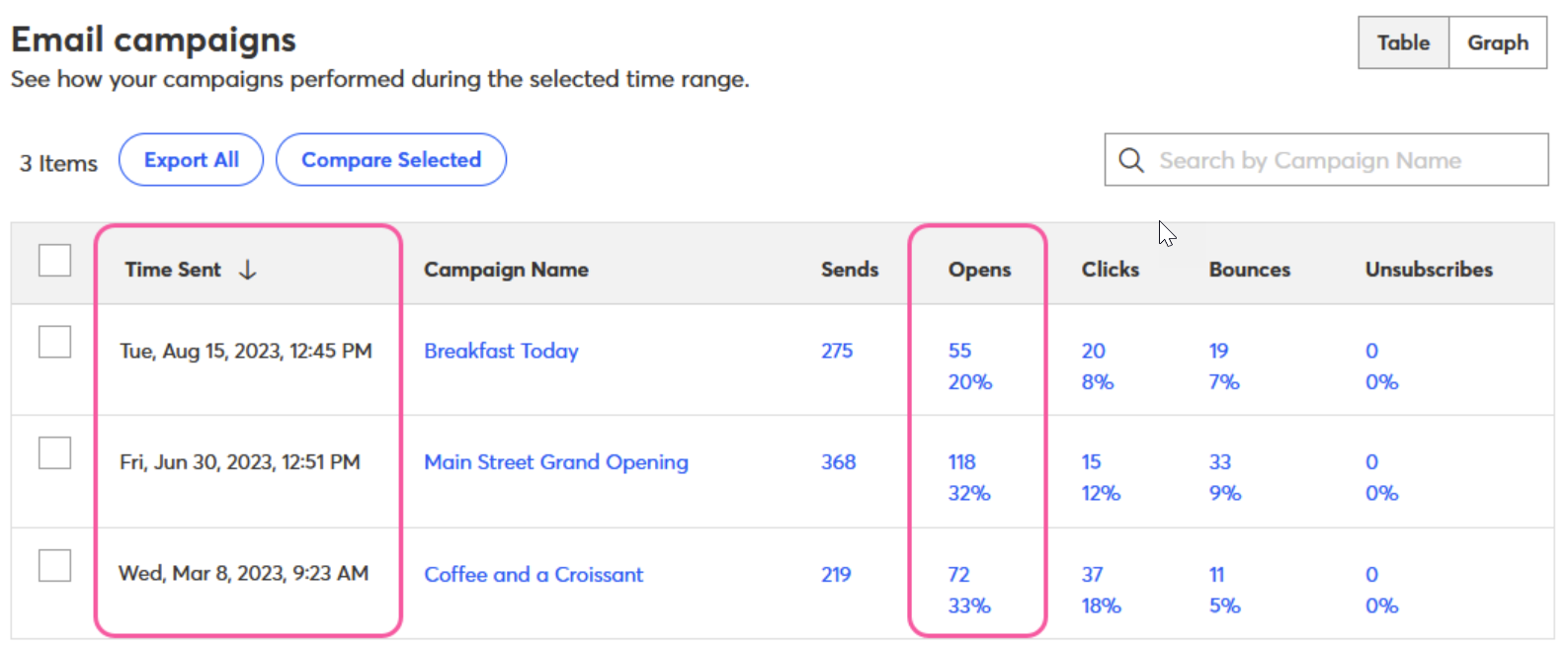Focus the Search by Campaign Name field

1334,160
